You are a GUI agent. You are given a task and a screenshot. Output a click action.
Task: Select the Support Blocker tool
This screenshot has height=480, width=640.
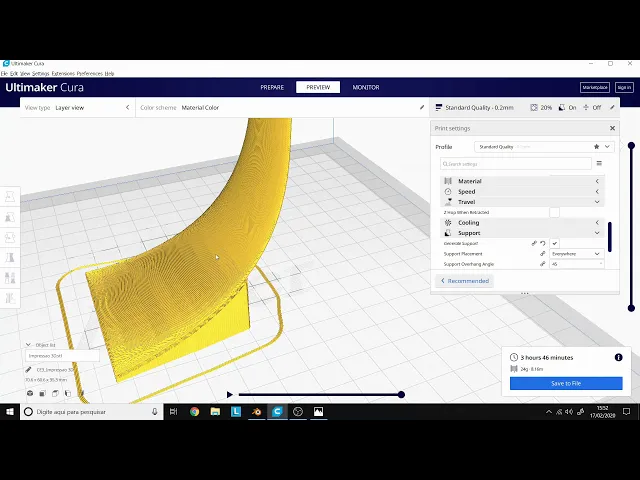(10, 298)
